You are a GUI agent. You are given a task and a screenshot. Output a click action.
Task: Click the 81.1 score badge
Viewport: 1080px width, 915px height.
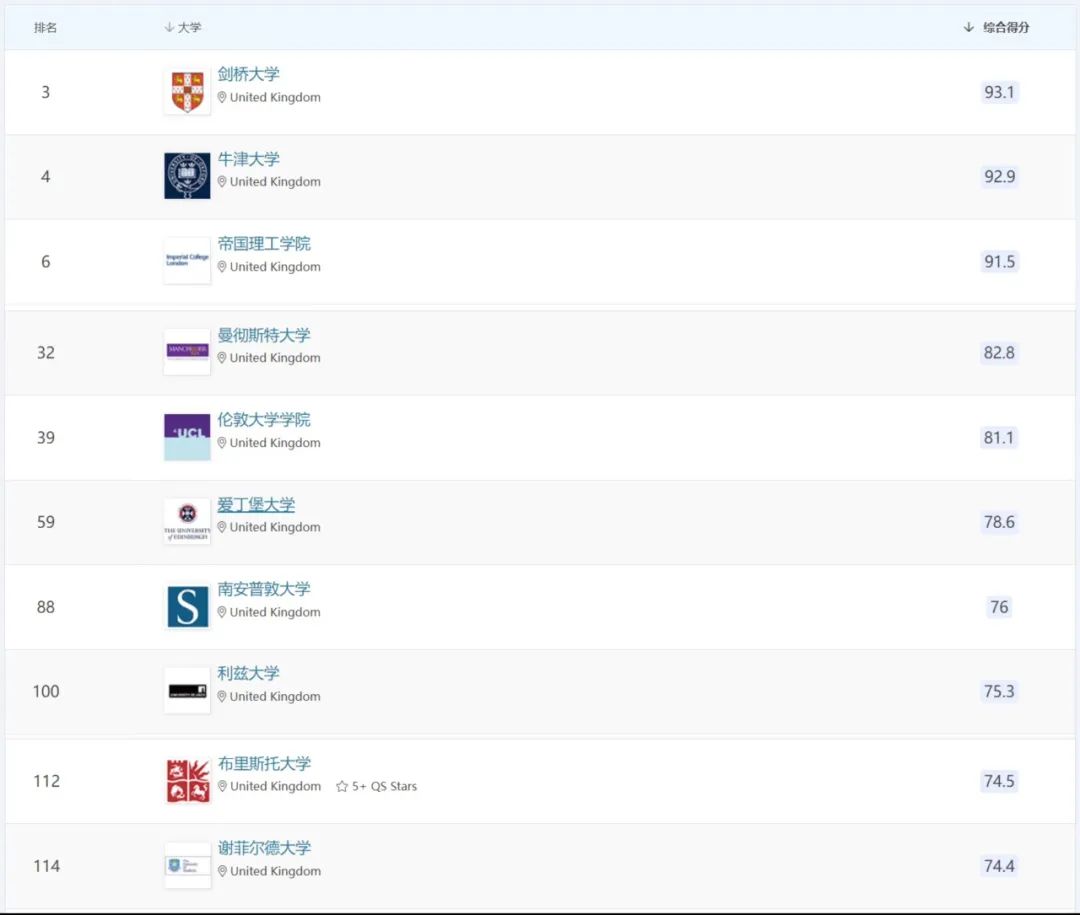[999, 437]
